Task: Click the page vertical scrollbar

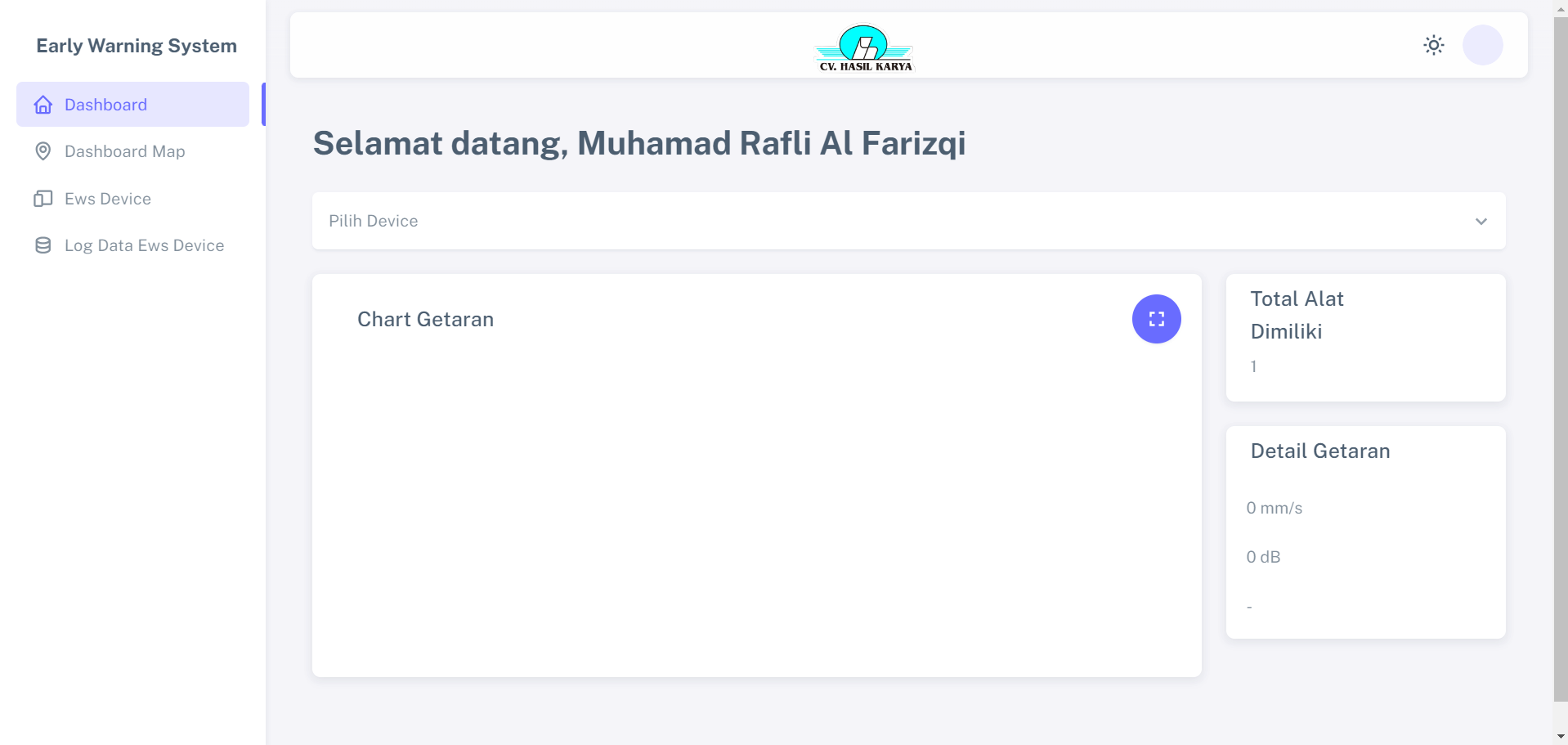Action: click(1561, 360)
